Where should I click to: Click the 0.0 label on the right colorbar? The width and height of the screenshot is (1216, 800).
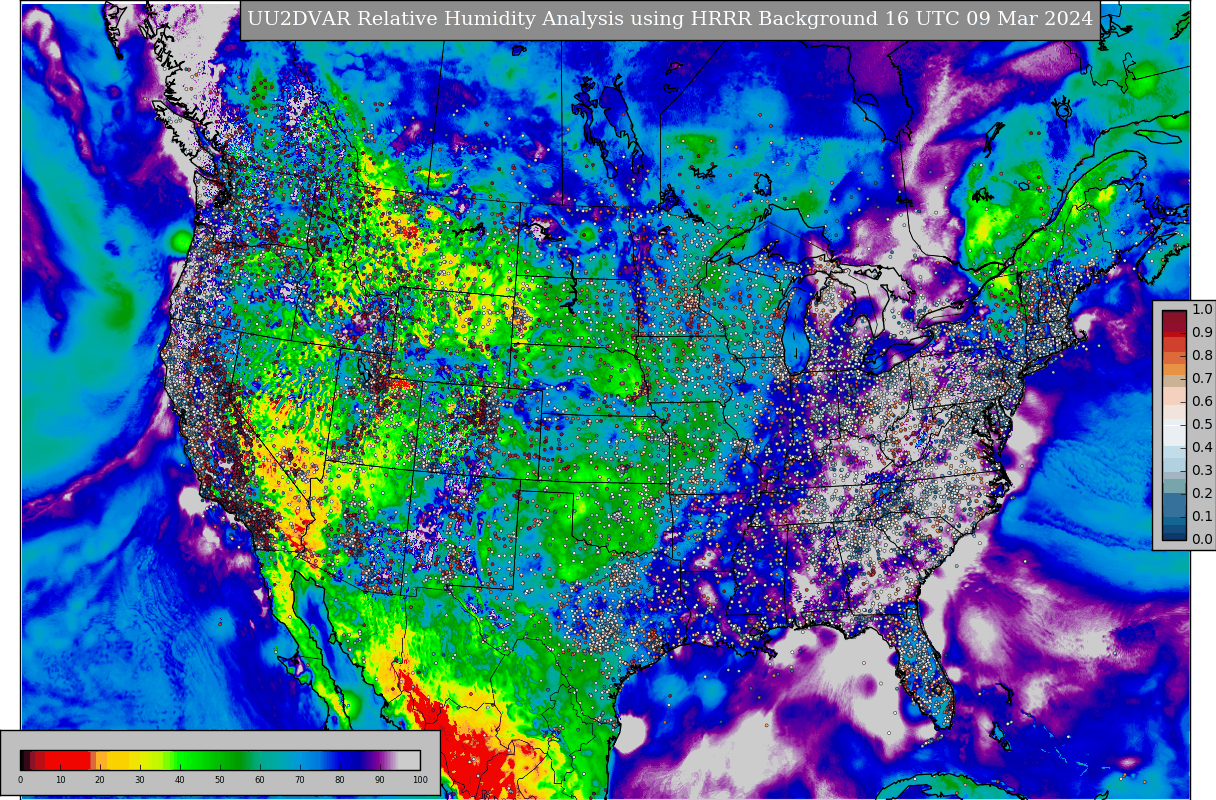click(x=1202, y=540)
